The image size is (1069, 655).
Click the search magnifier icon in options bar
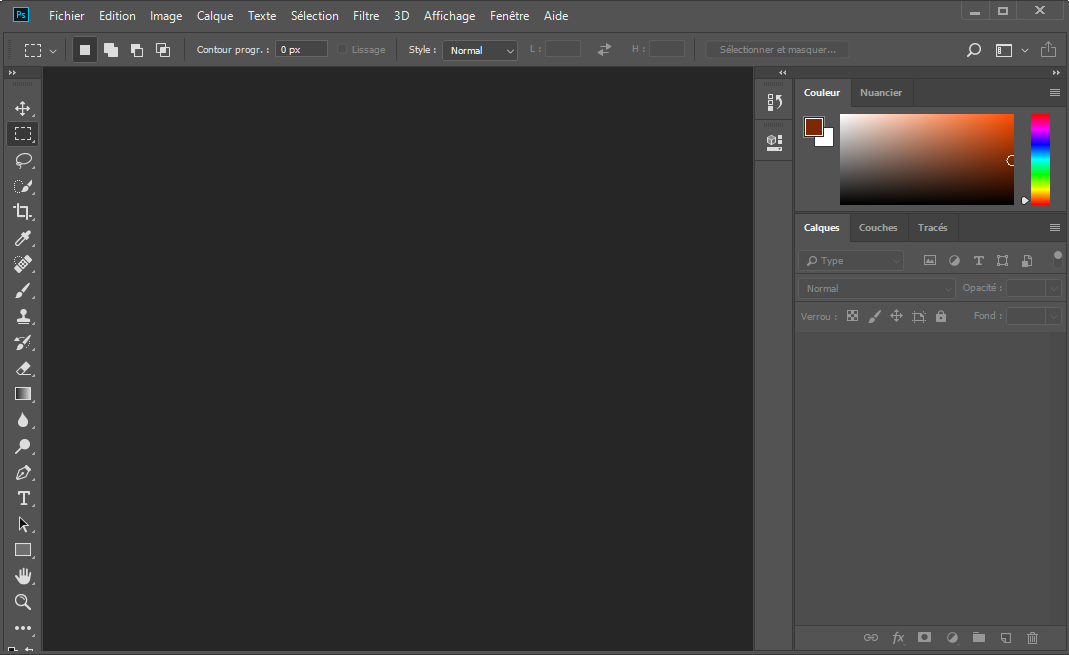click(974, 50)
